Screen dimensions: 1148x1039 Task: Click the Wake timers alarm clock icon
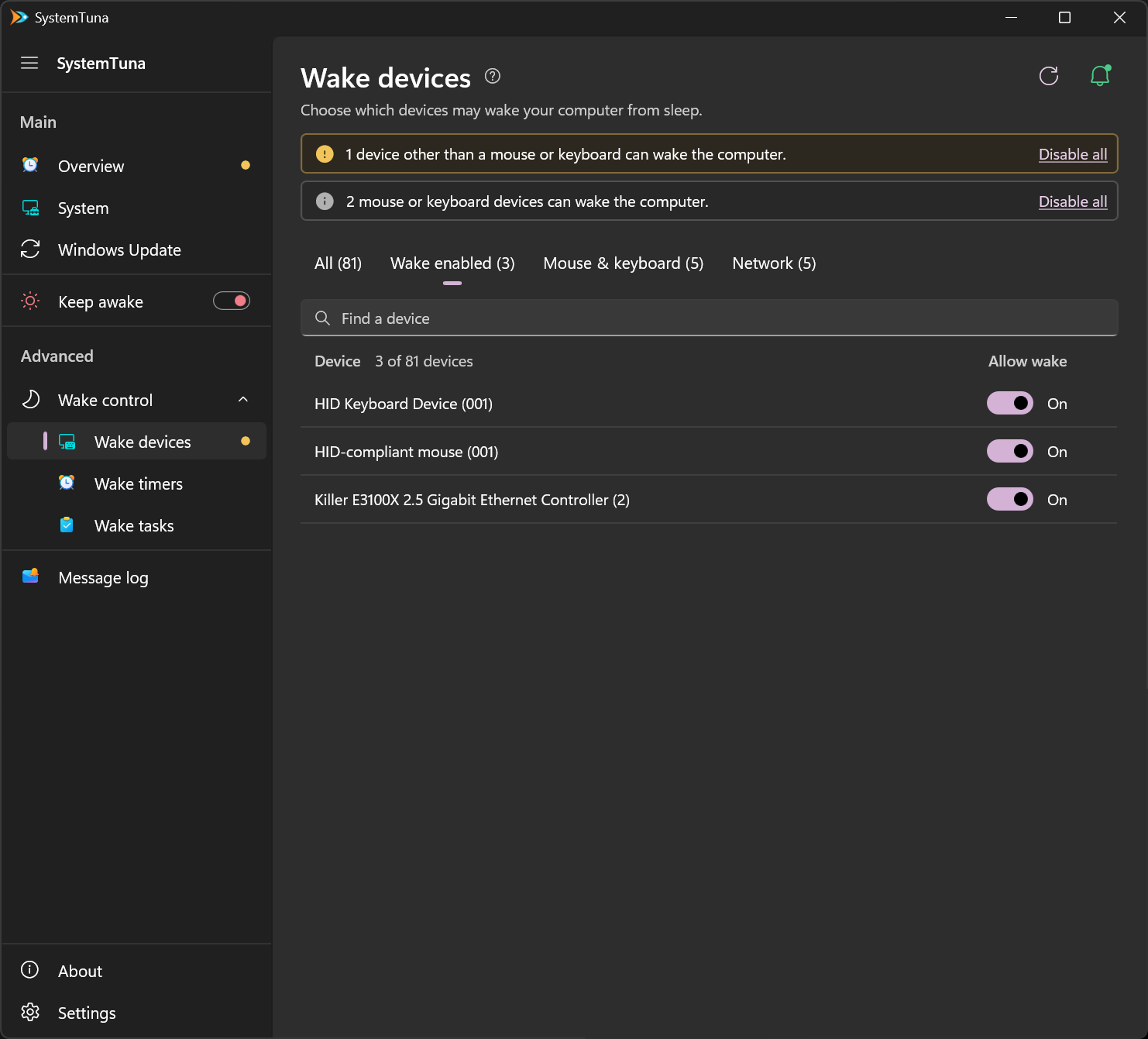(x=67, y=483)
